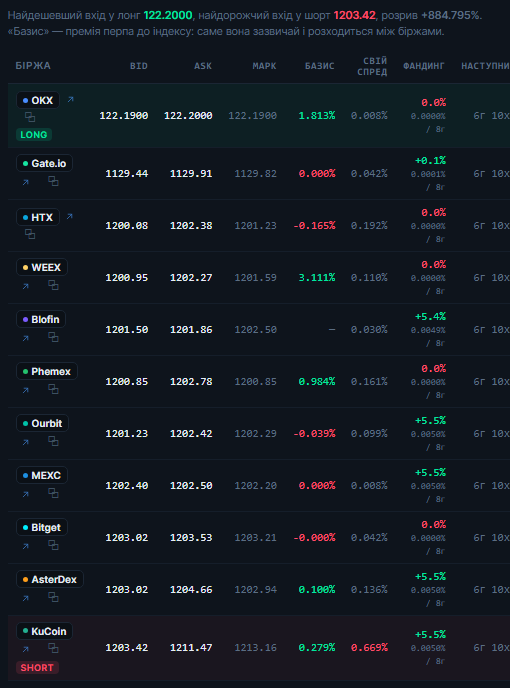
Task: Click KuCoin spread value 0.669%
Action: [x=369, y=648]
